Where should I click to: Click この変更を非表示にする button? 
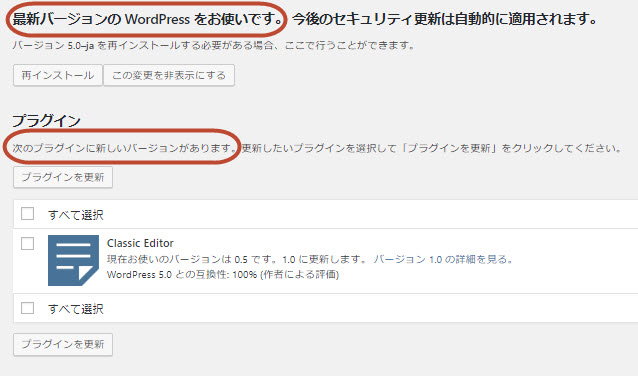click(x=169, y=75)
